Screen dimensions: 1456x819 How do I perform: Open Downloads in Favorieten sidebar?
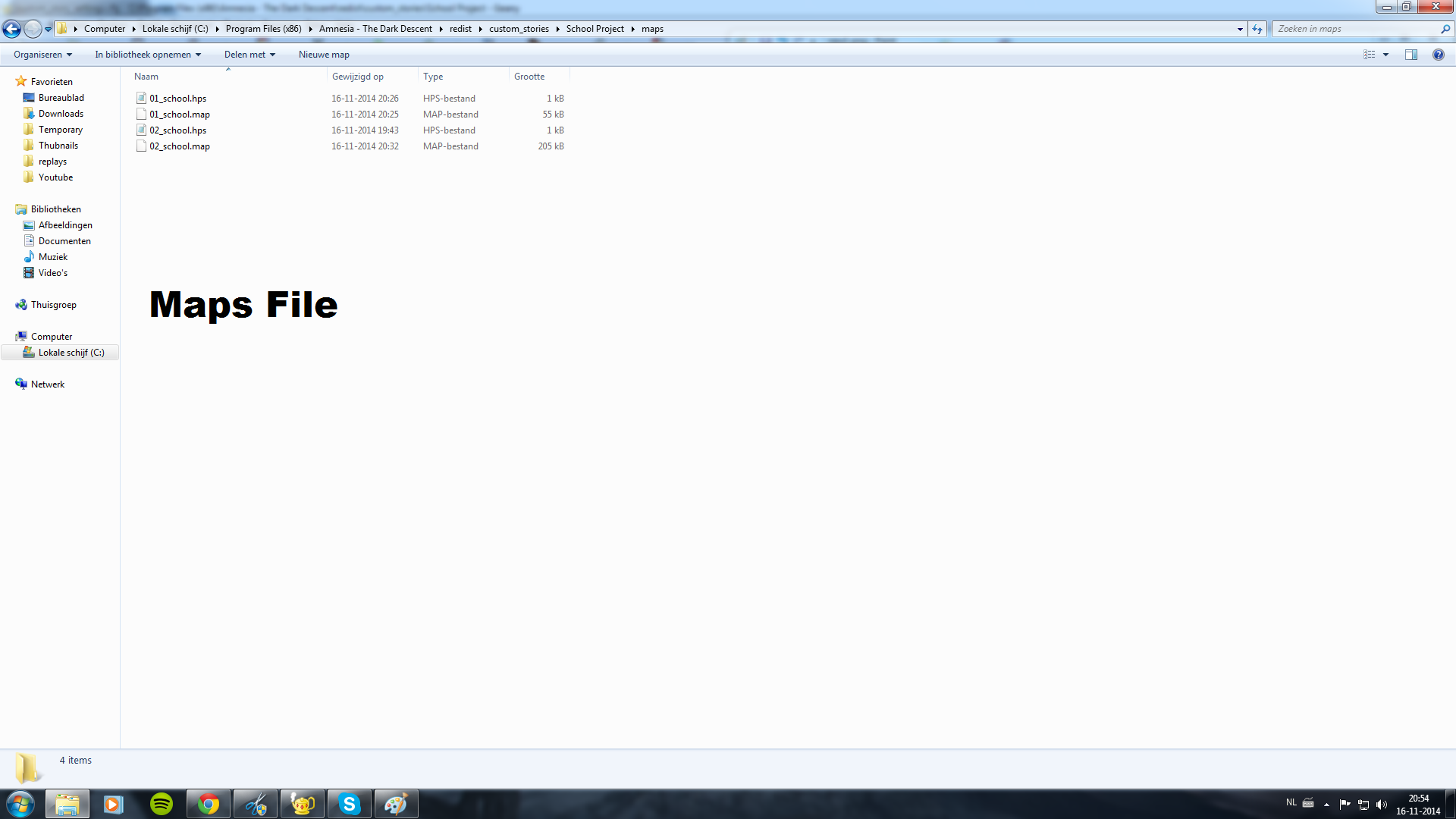point(61,114)
